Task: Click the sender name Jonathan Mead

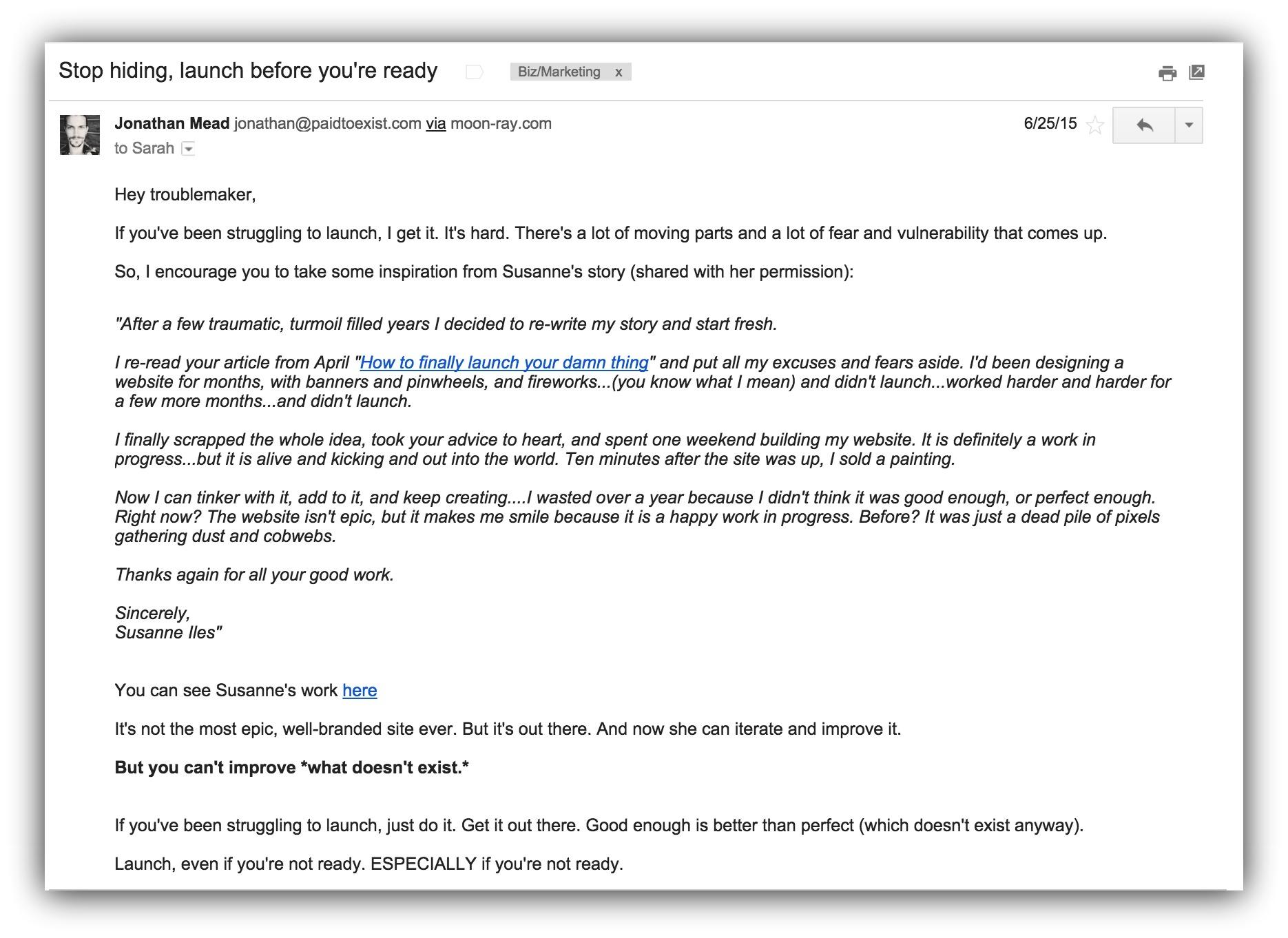Action: pyautogui.click(x=172, y=124)
